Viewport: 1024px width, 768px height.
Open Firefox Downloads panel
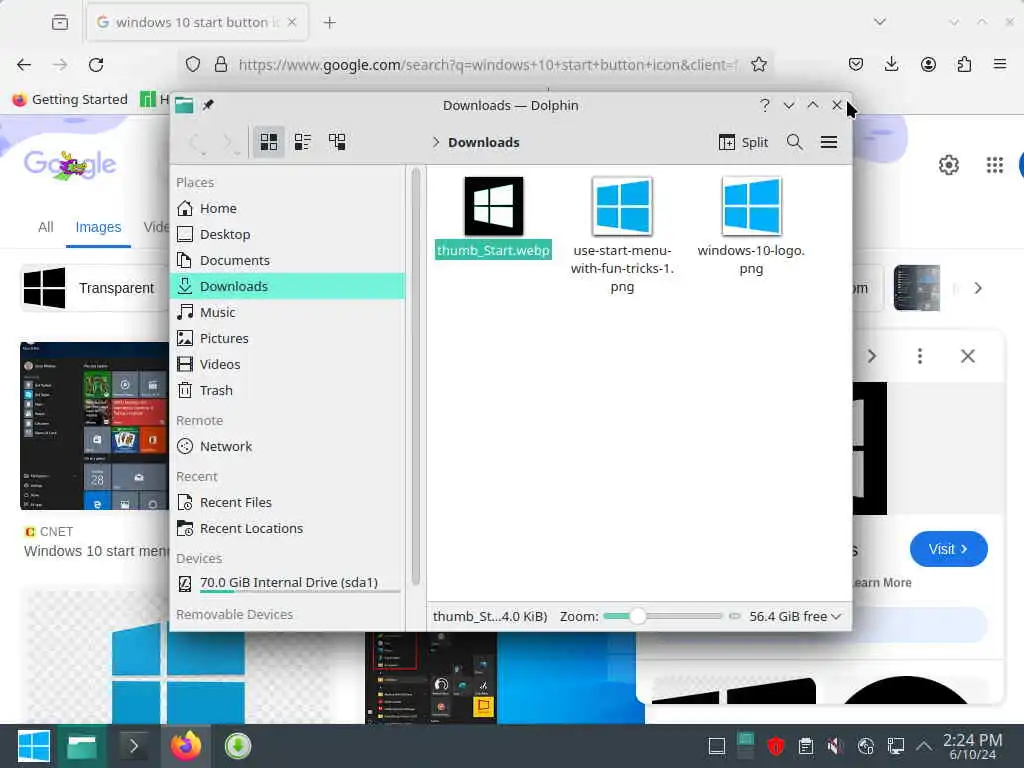(x=891, y=64)
